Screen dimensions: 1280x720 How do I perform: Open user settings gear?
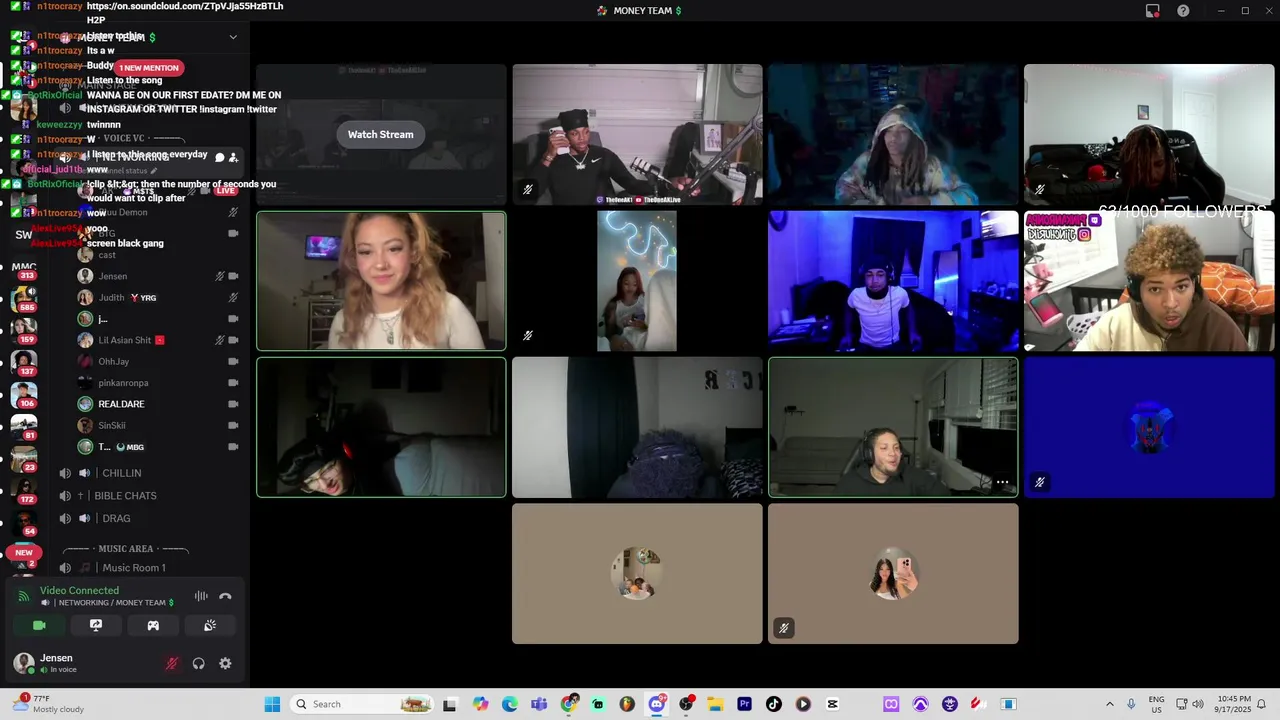tap(225, 663)
